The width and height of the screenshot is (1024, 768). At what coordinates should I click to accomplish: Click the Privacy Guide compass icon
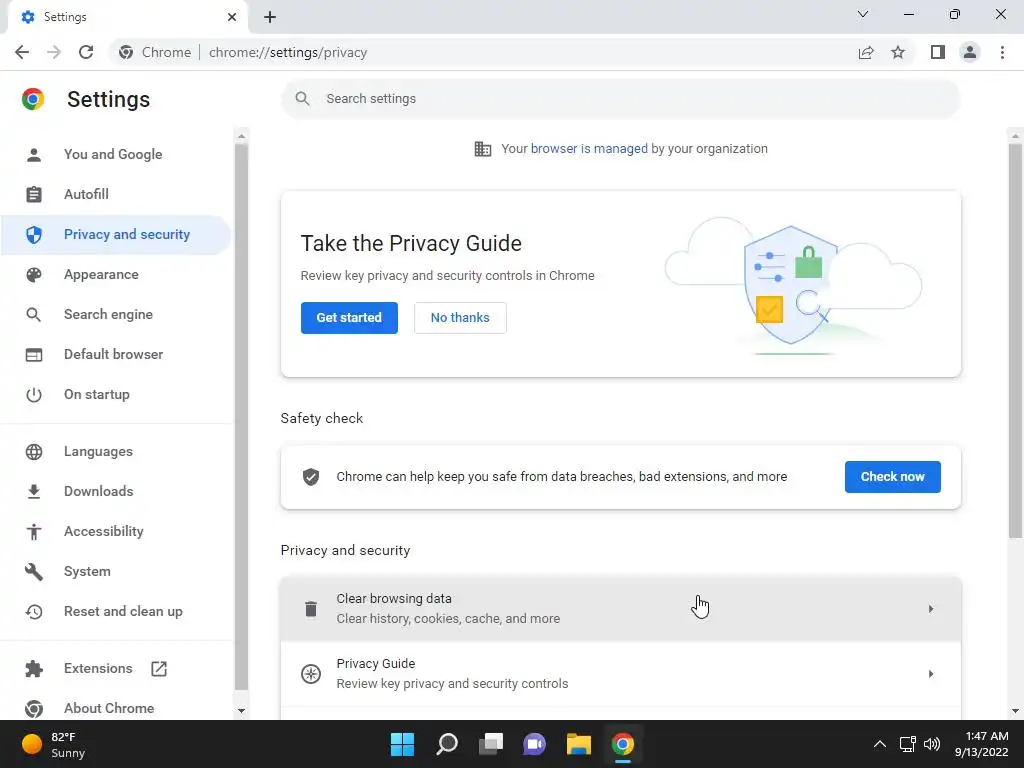click(x=311, y=673)
